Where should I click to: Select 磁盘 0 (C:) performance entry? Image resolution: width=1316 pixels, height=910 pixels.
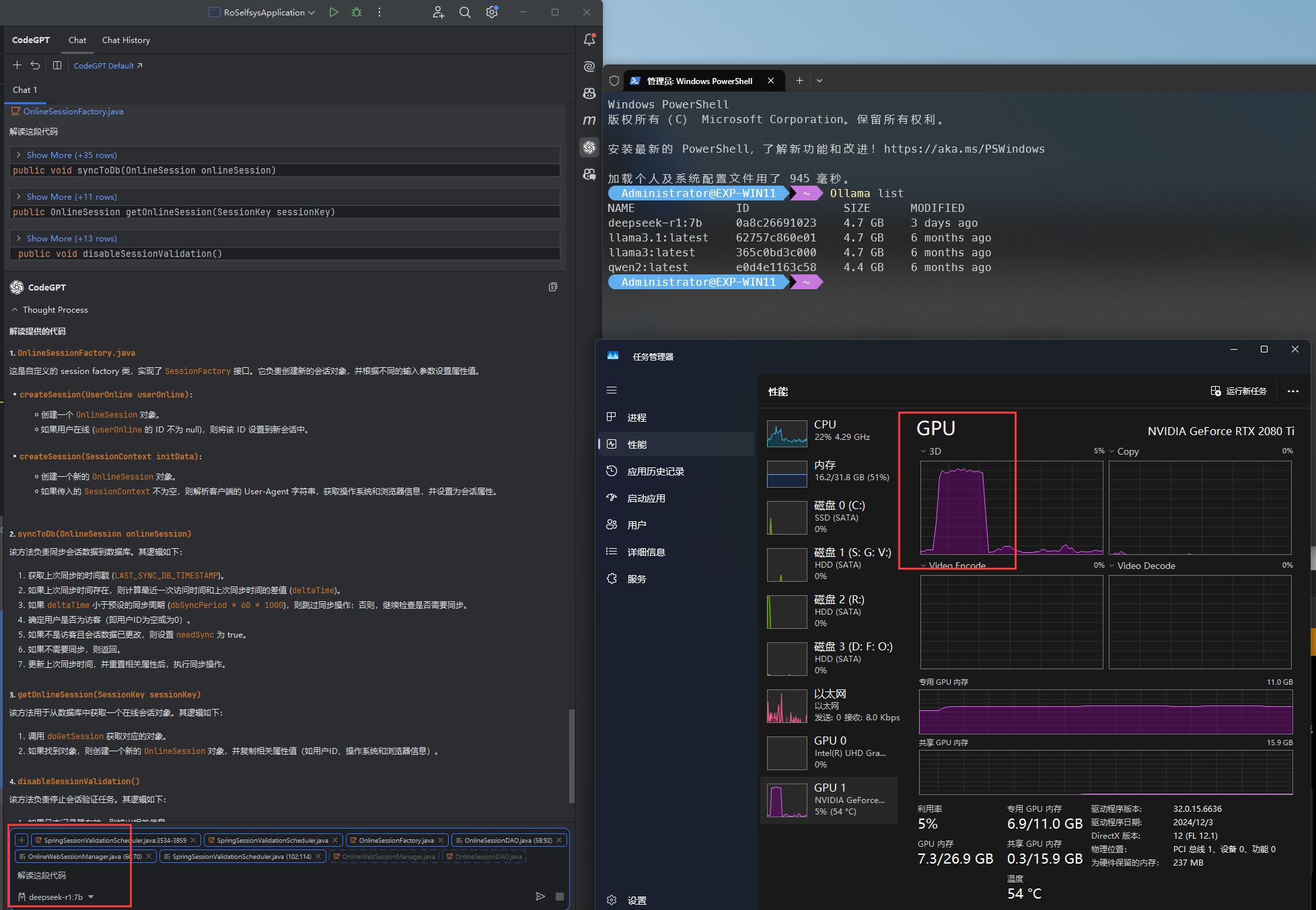pyautogui.click(x=829, y=517)
